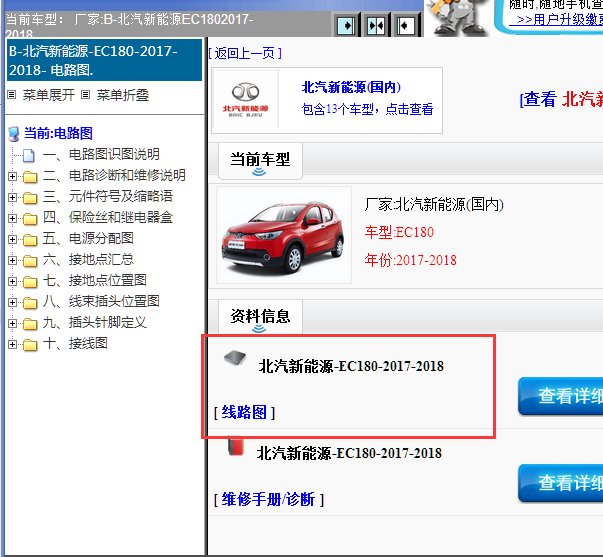Click the 厂家:北汽新能源(国内) text
The image size is (603, 557).
(x=434, y=204)
